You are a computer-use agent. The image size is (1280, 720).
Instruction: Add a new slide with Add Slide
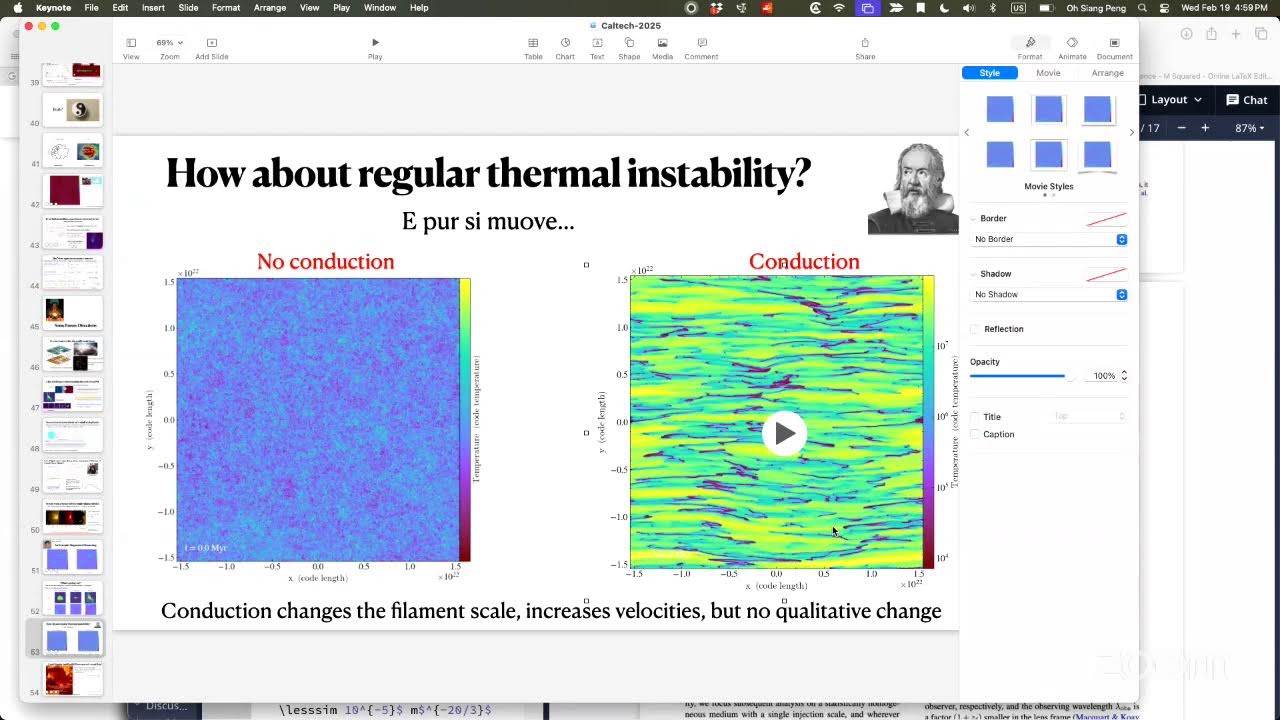(212, 48)
